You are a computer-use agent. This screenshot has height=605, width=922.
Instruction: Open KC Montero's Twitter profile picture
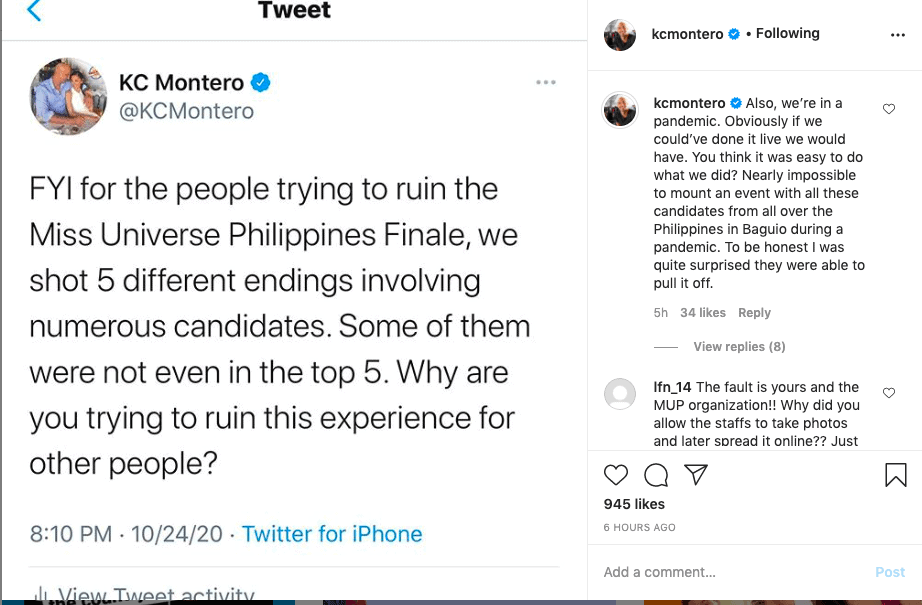pyautogui.click(x=68, y=96)
